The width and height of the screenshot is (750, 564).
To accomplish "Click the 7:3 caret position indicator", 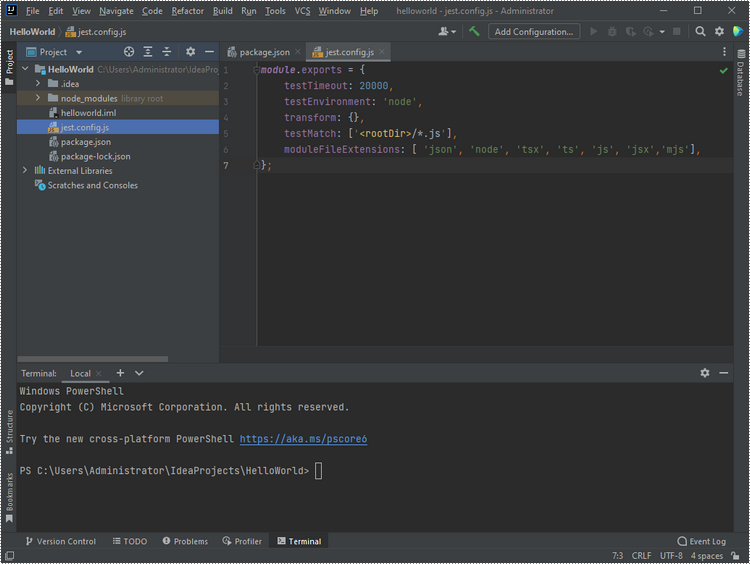I will click(x=618, y=555).
